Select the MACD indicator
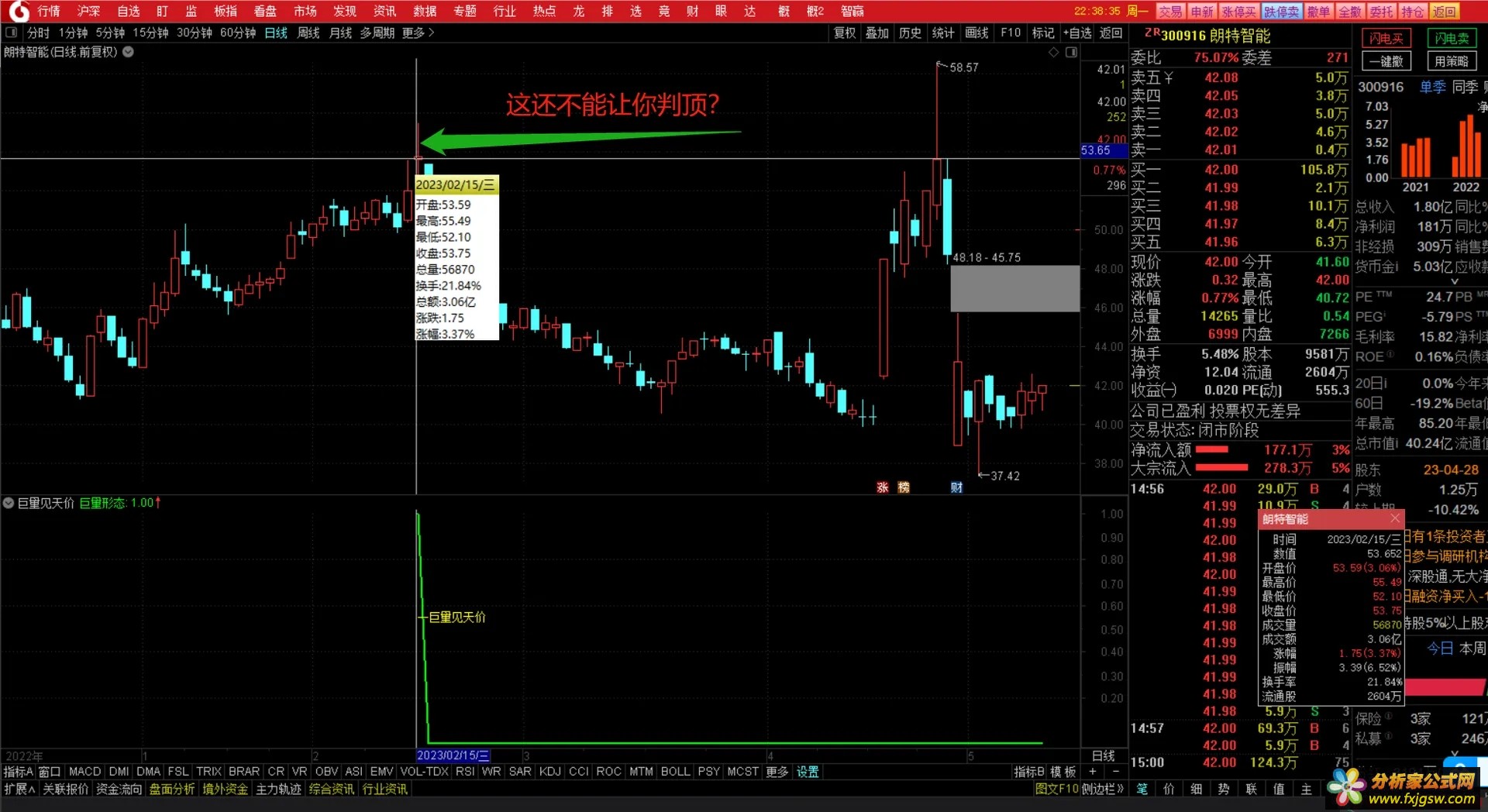1488x812 pixels. point(84,772)
